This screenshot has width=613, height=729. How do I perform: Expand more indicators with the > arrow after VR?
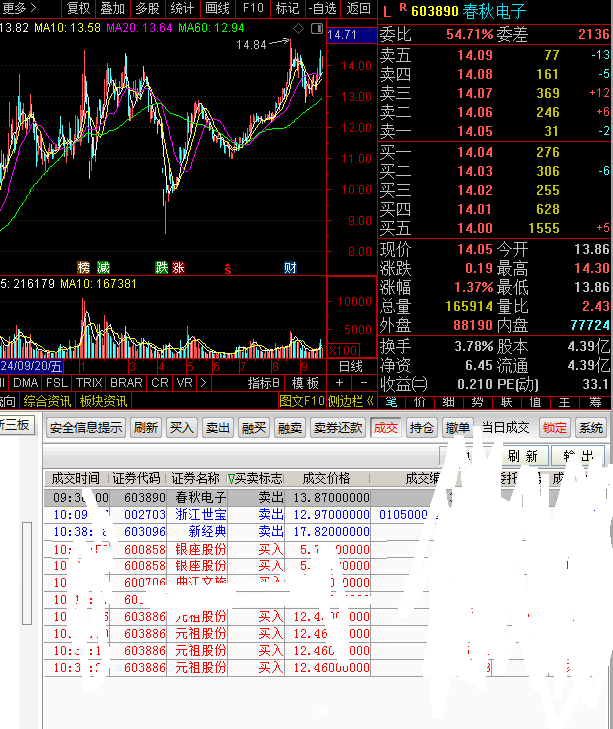coord(203,383)
